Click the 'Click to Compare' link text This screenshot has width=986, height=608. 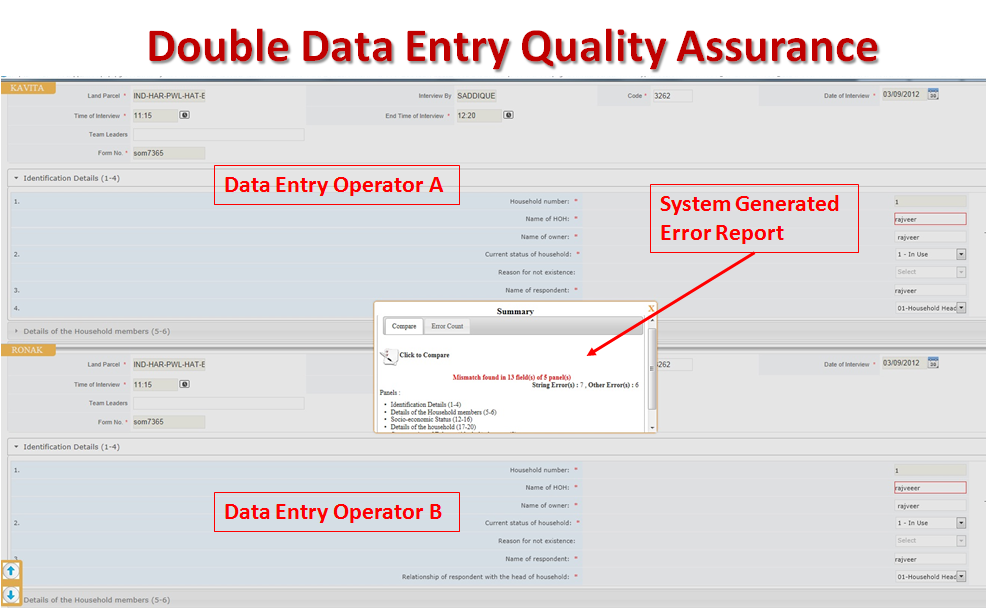coord(424,355)
